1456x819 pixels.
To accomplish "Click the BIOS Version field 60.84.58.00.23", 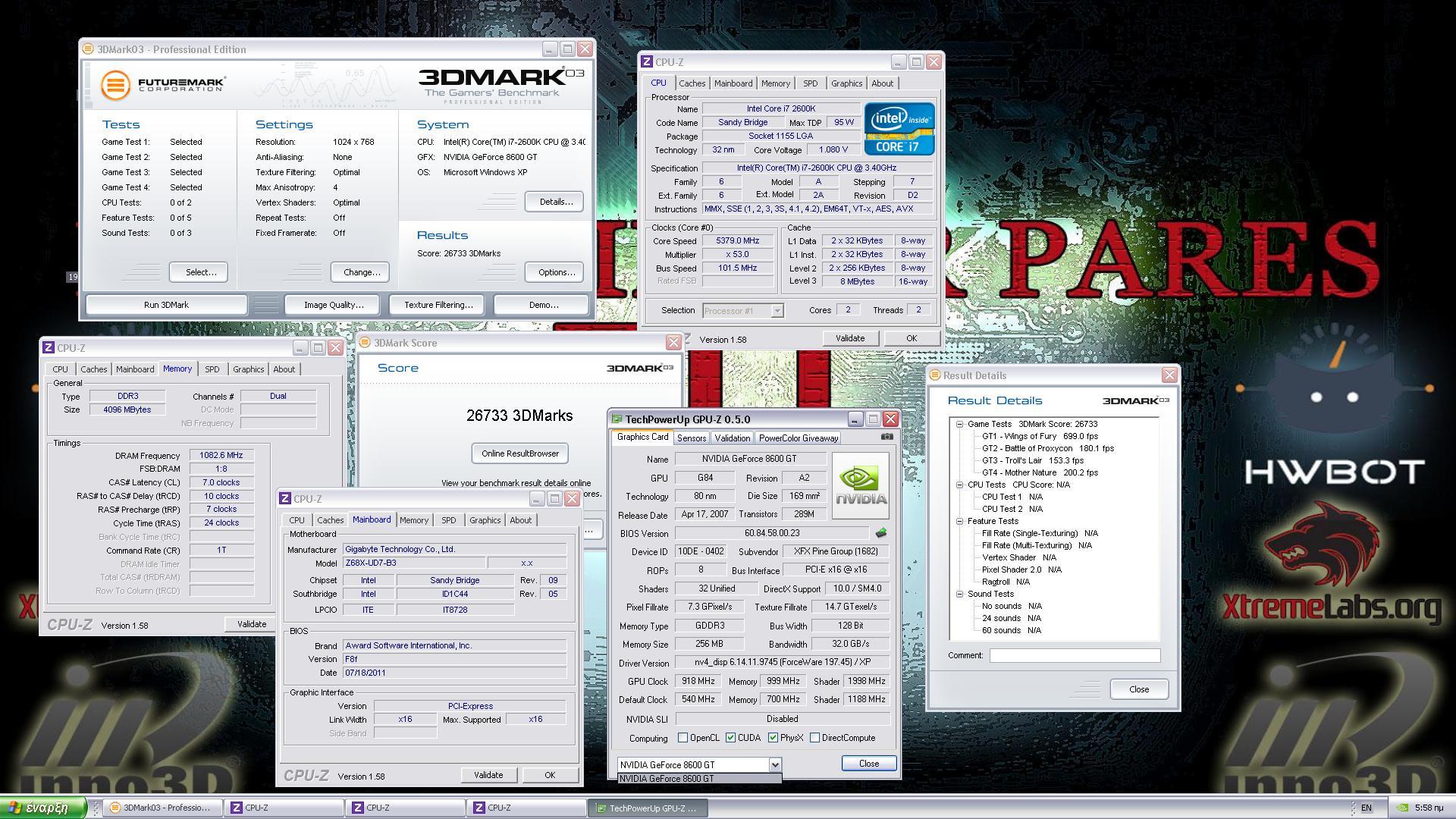I will [772, 533].
